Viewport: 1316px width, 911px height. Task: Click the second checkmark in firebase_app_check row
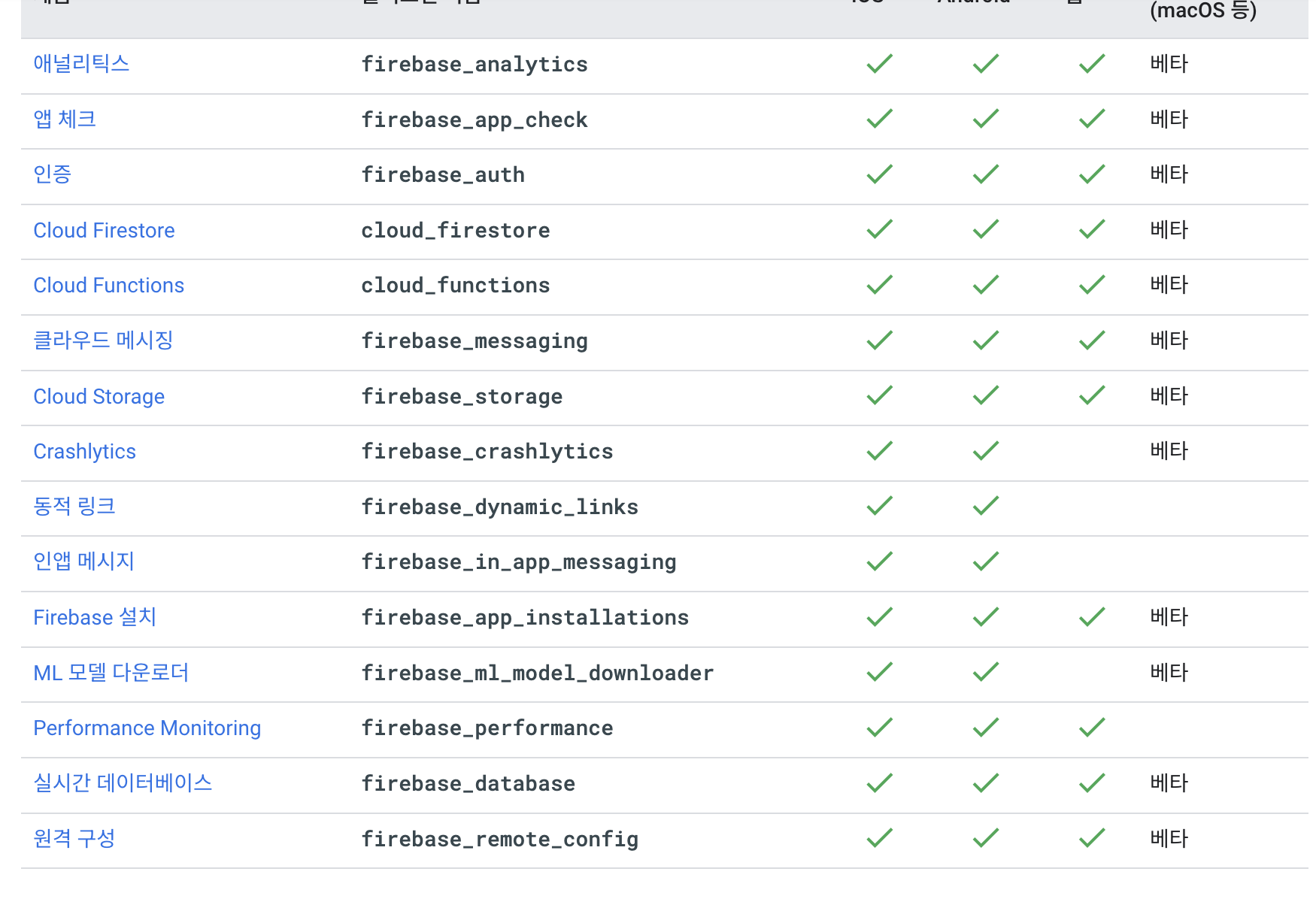pos(986,119)
